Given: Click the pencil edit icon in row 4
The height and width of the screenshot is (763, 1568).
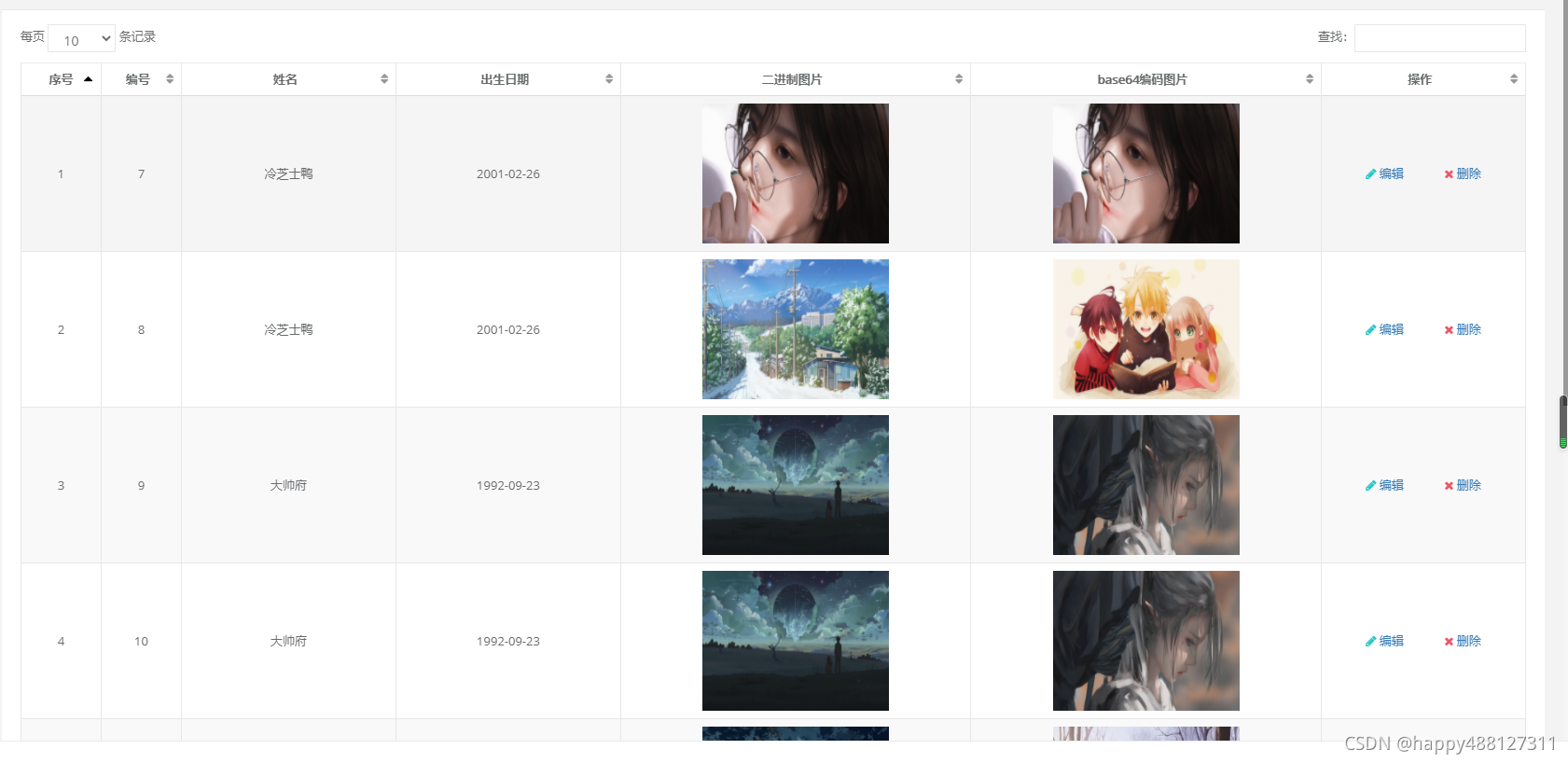Looking at the screenshot, I should coord(1370,642).
